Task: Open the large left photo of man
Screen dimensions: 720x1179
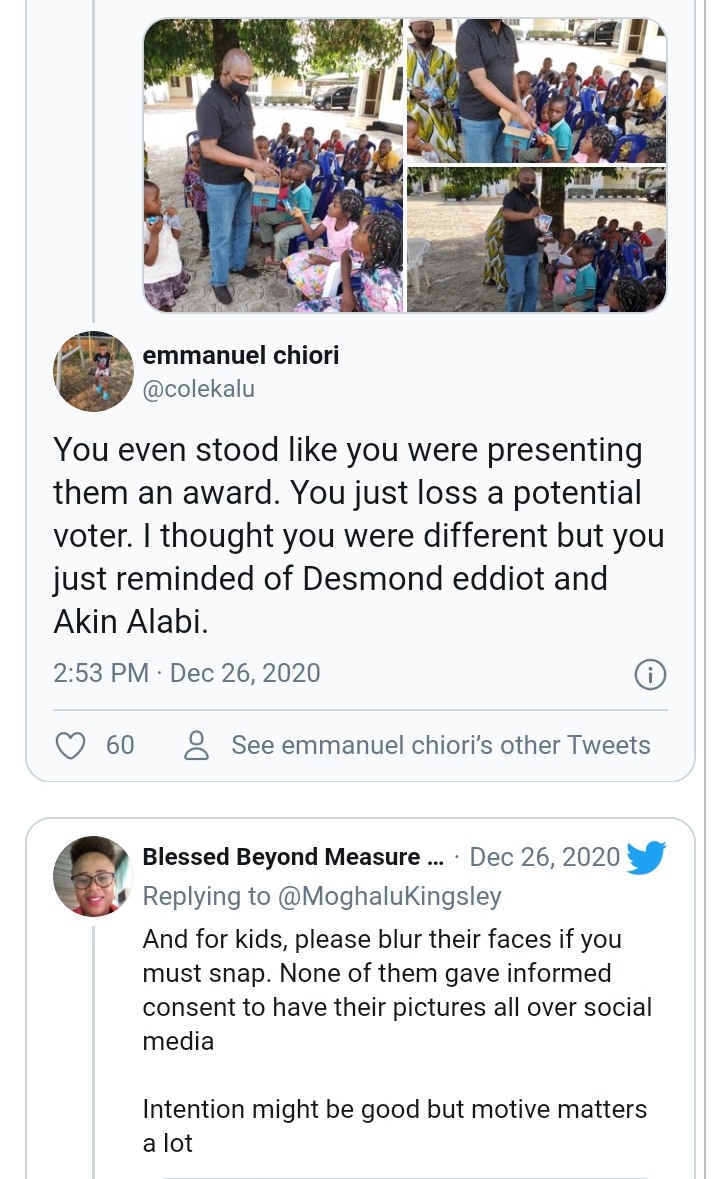Action: (273, 165)
